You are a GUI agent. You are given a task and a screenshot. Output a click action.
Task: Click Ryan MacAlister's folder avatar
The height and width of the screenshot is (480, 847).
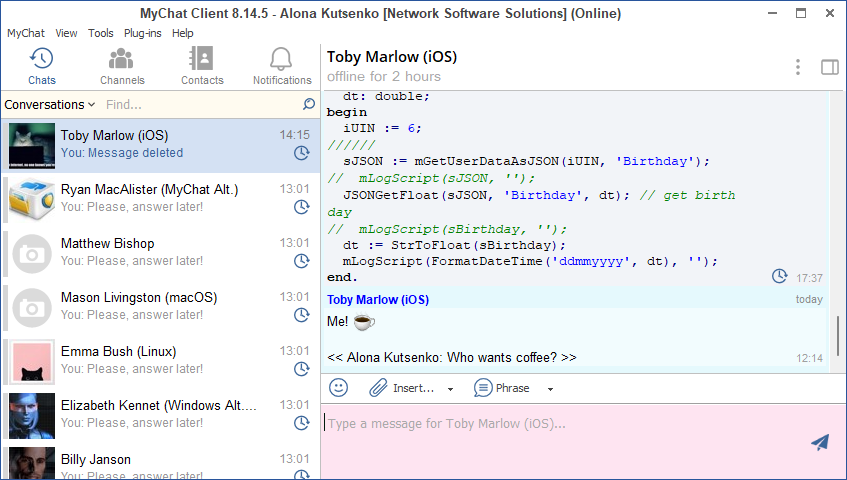tap(32, 200)
